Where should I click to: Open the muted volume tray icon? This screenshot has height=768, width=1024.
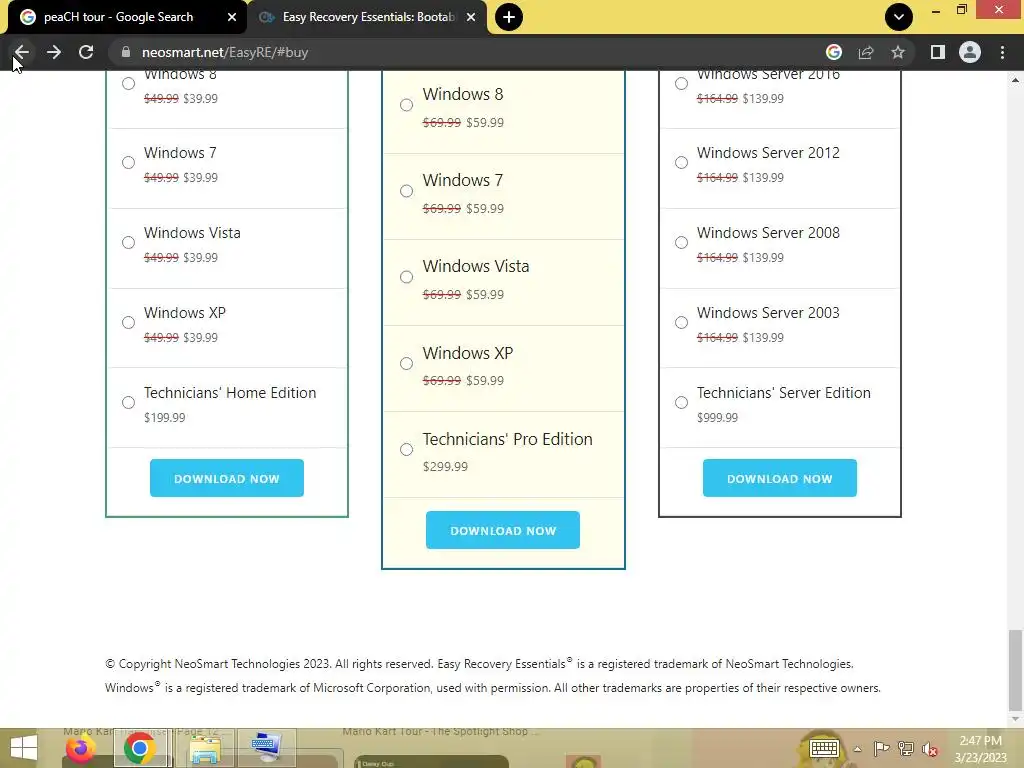930,749
